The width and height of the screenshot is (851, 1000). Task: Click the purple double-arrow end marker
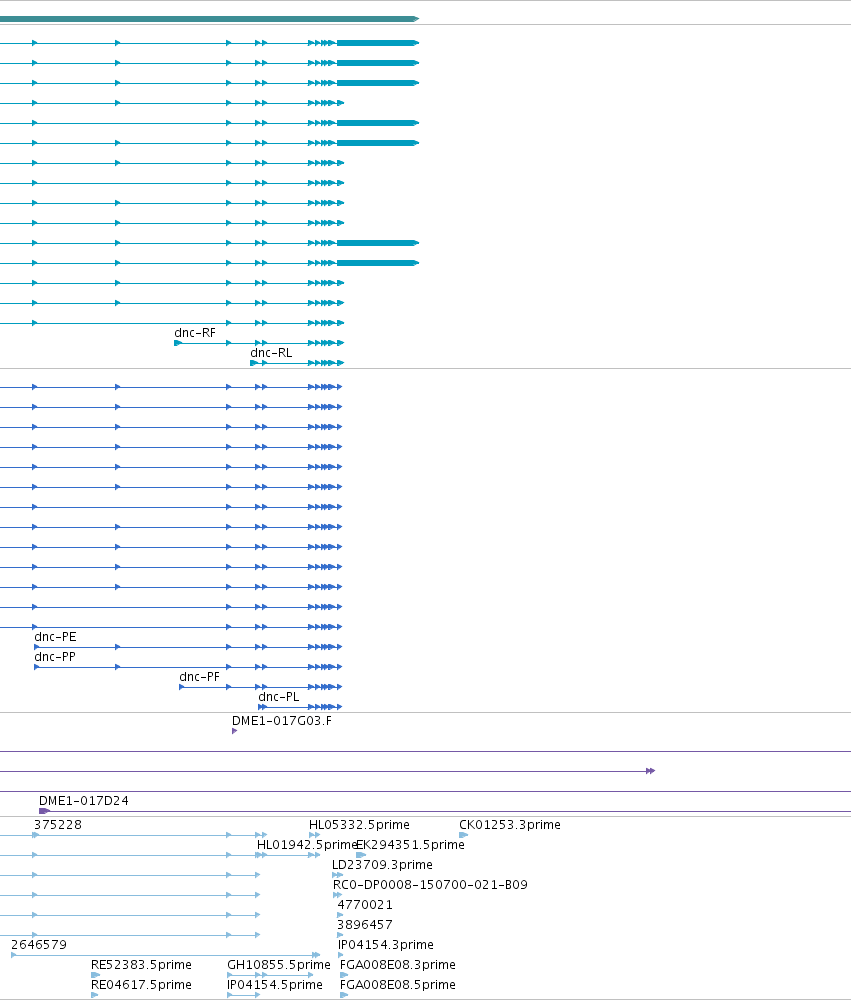coord(650,771)
